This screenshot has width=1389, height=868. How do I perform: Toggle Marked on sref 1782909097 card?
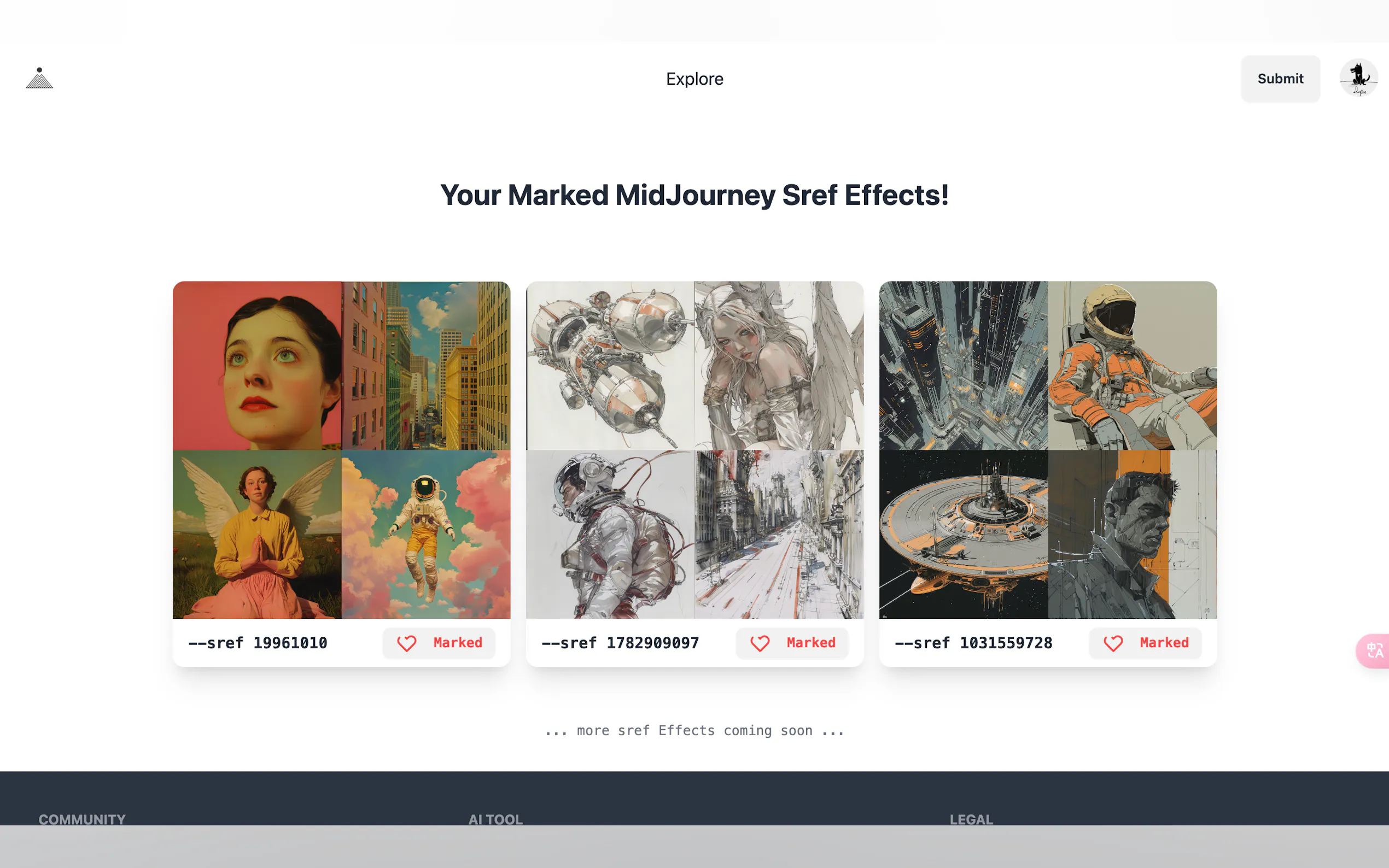tap(792, 643)
